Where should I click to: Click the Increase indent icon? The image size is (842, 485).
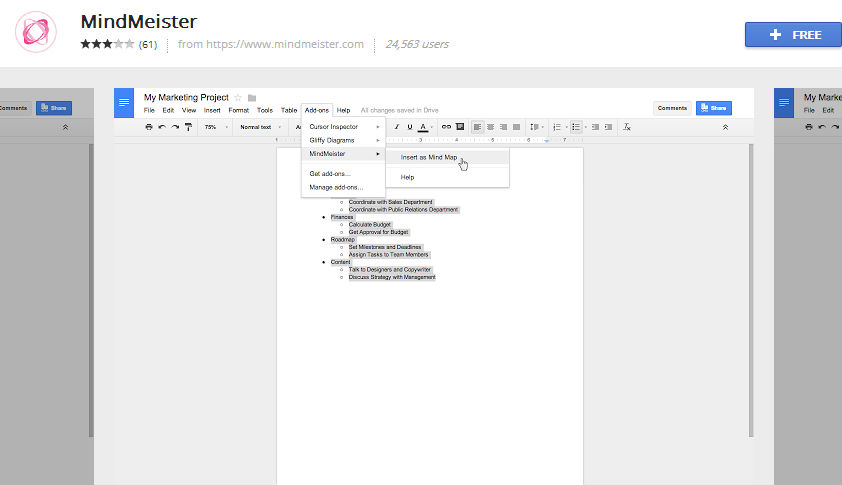click(x=608, y=127)
